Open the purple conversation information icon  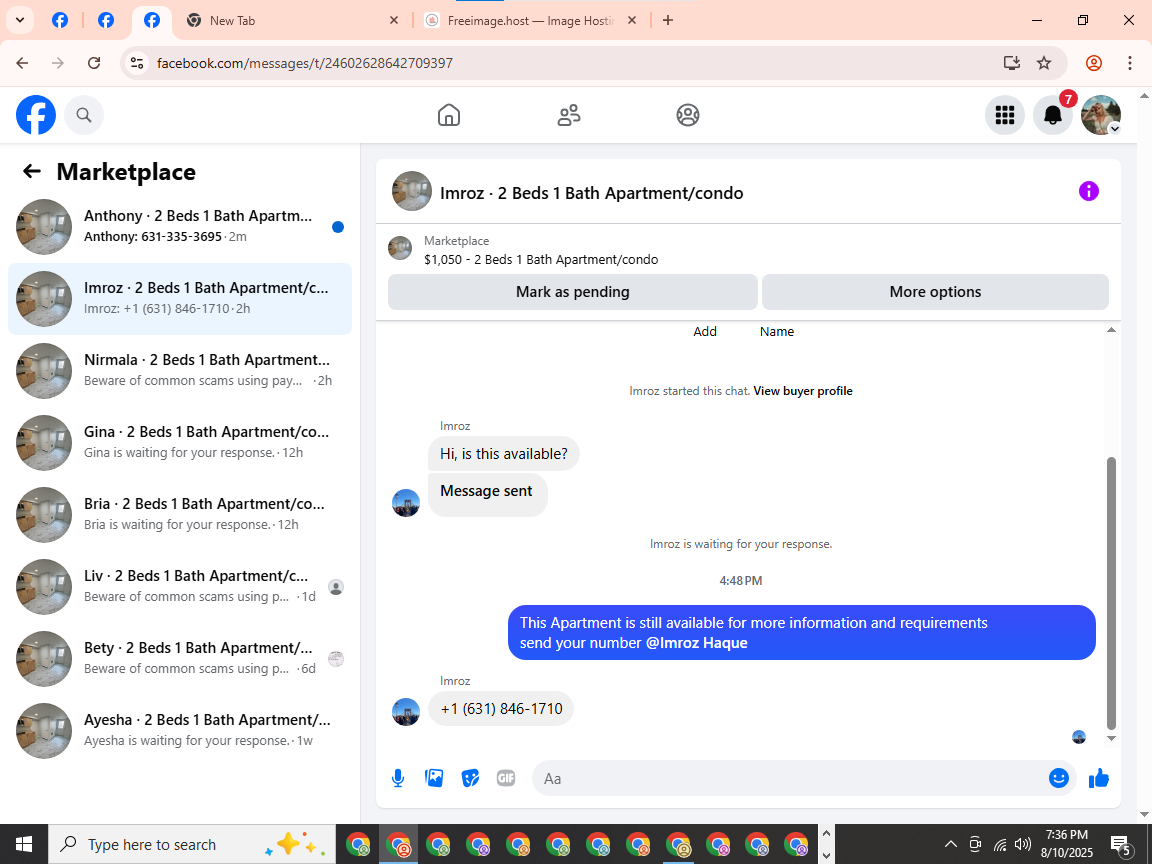click(x=1088, y=191)
